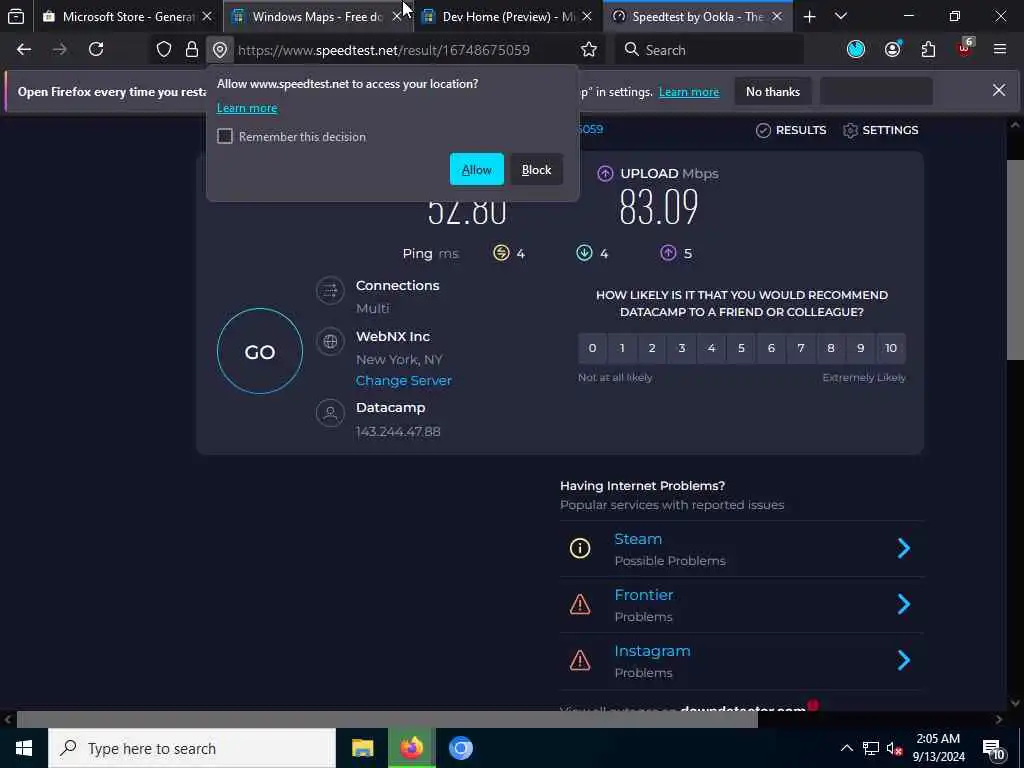1024x768 pixels.
Task: Open the extensions puzzle piece icon
Action: (x=928, y=50)
